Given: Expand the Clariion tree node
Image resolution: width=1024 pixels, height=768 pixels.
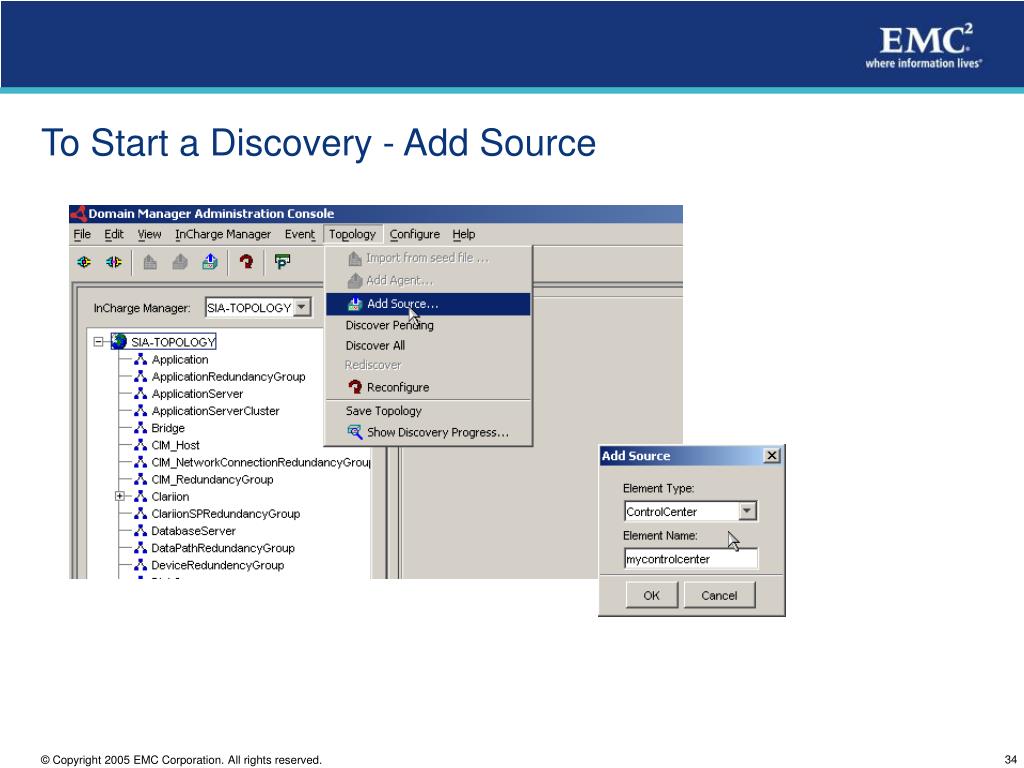Looking at the screenshot, I should tap(120, 496).
